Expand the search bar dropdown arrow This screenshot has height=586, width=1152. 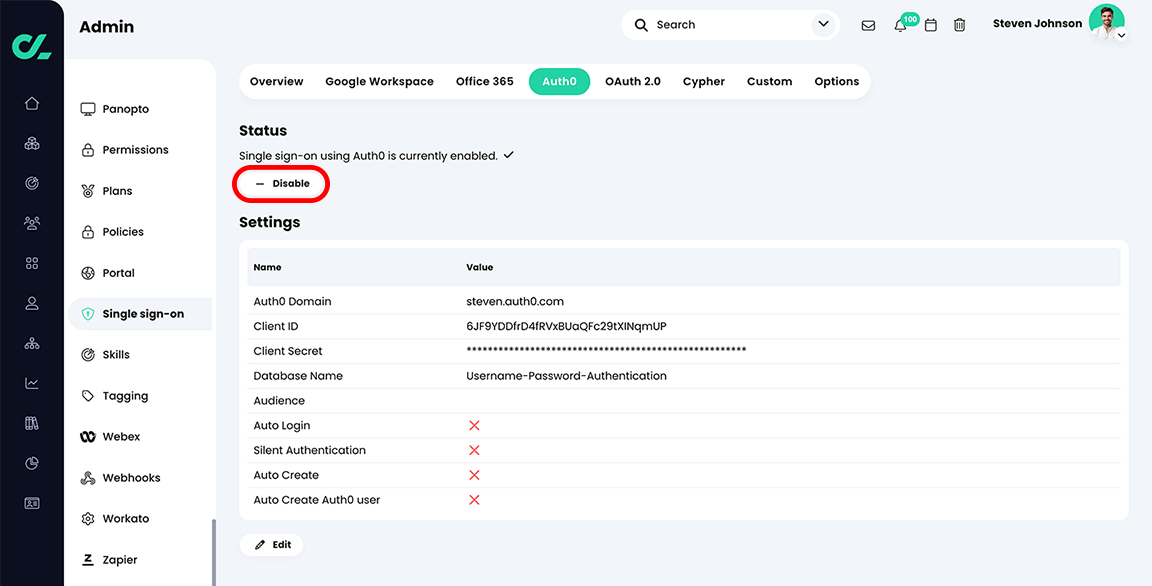click(822, 24)
